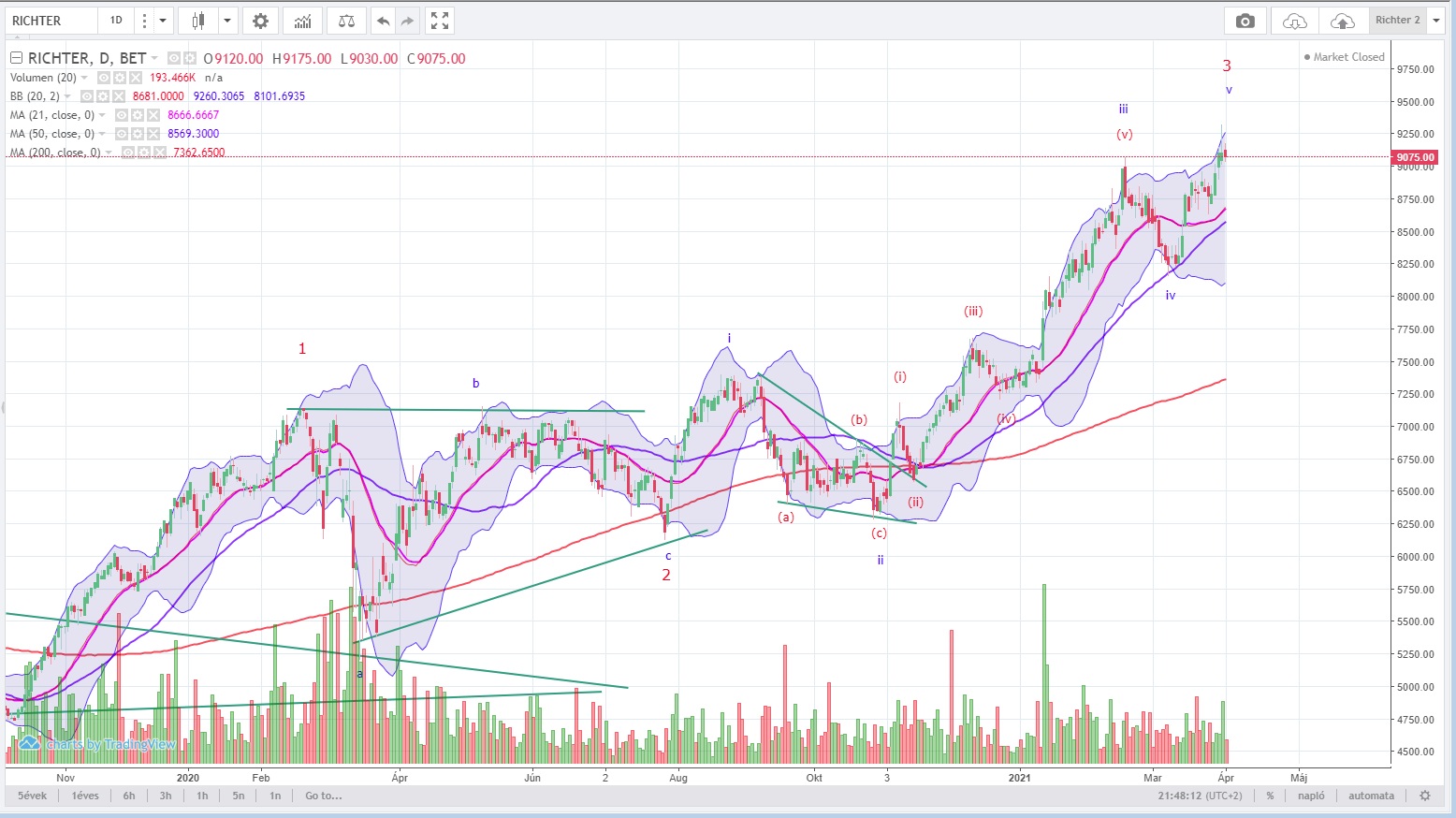
Task: Remove the MA (200, close, 0) indicator
Action: [x=159, y=153]
